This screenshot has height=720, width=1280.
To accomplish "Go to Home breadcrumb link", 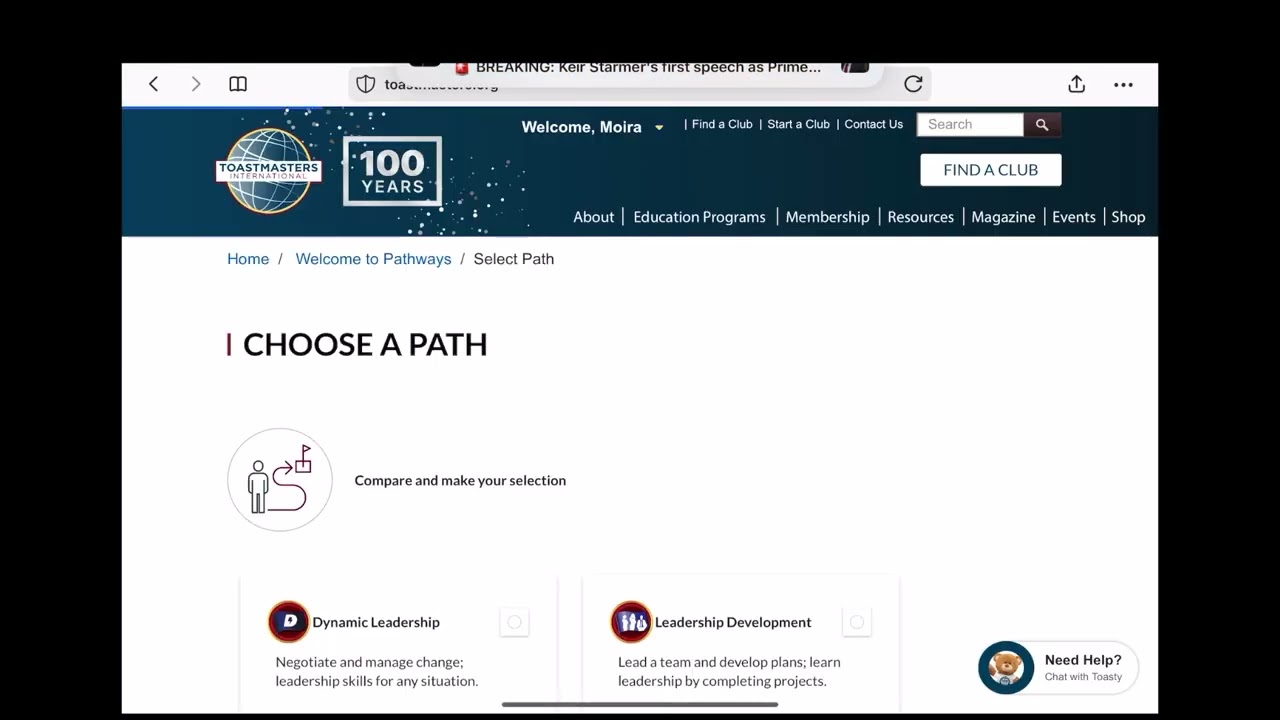I will (248, 259).
